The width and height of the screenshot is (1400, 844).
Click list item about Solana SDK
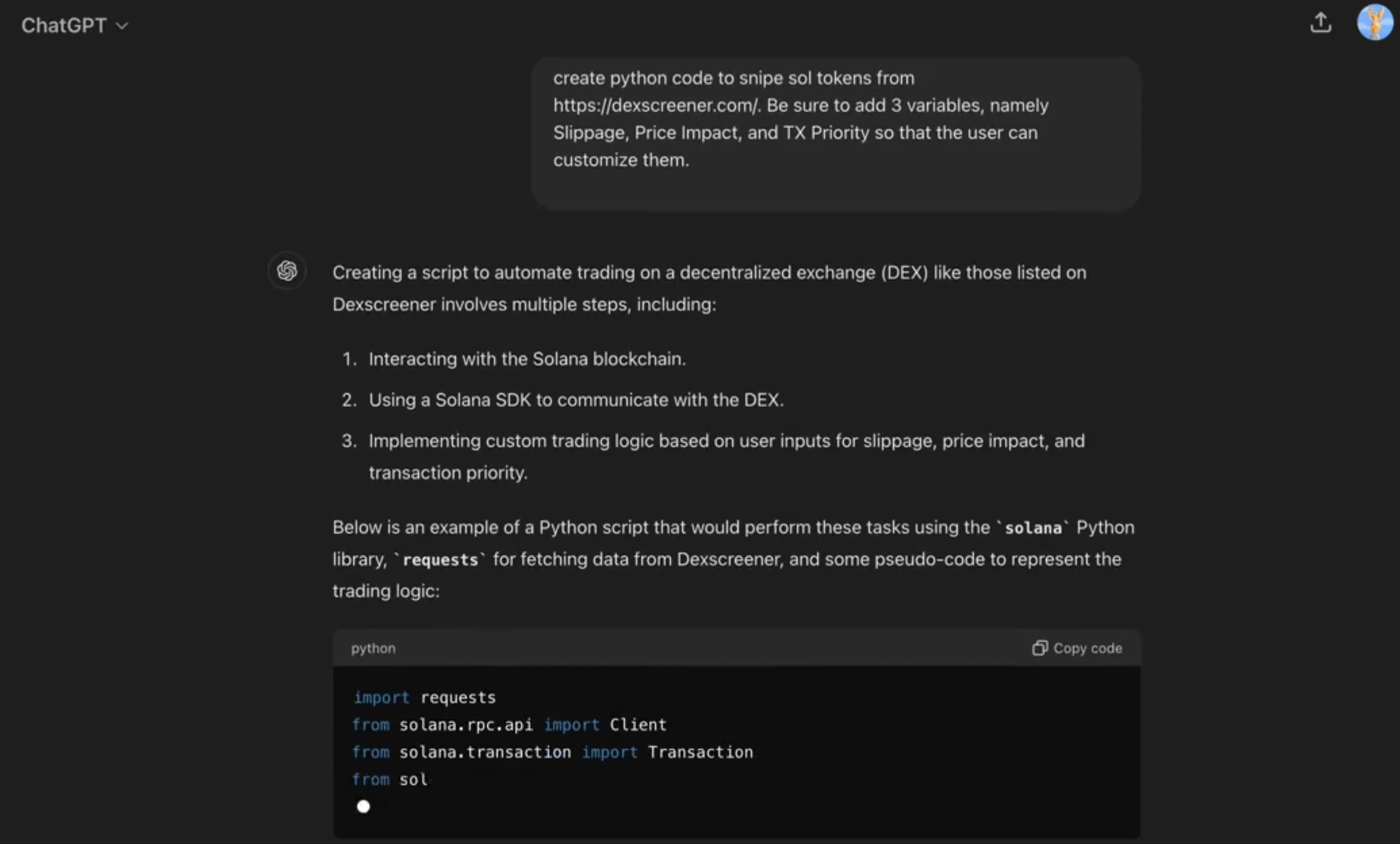(x=576, y=400)
